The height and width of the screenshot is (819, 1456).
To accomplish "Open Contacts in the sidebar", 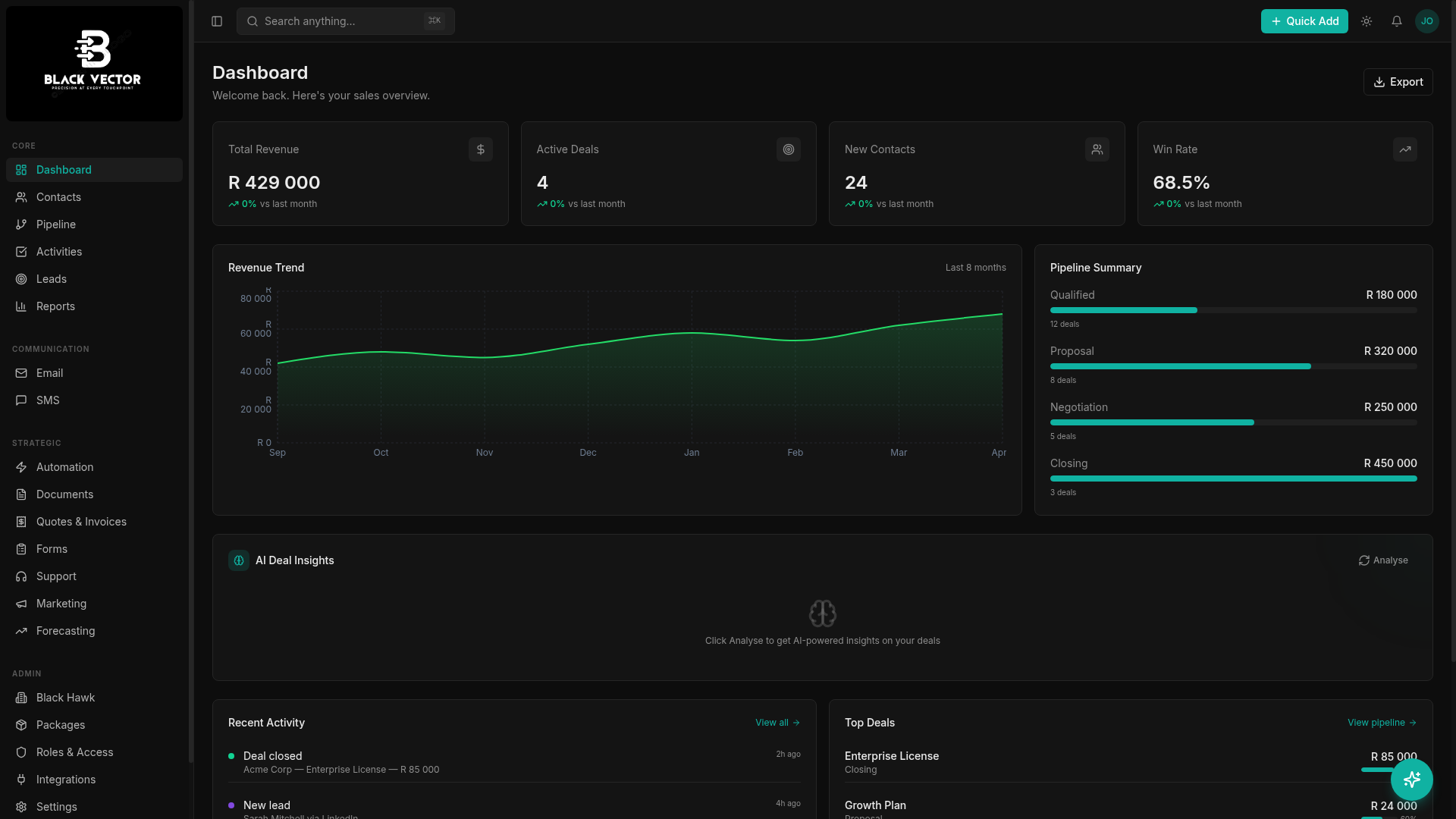I will pyautogui.click(x=94, y=197).
